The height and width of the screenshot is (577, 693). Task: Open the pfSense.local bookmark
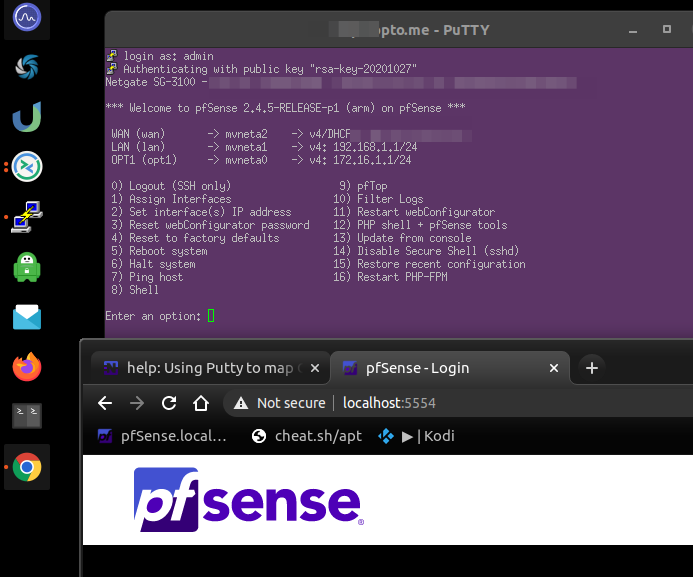[x=162, y=436]
